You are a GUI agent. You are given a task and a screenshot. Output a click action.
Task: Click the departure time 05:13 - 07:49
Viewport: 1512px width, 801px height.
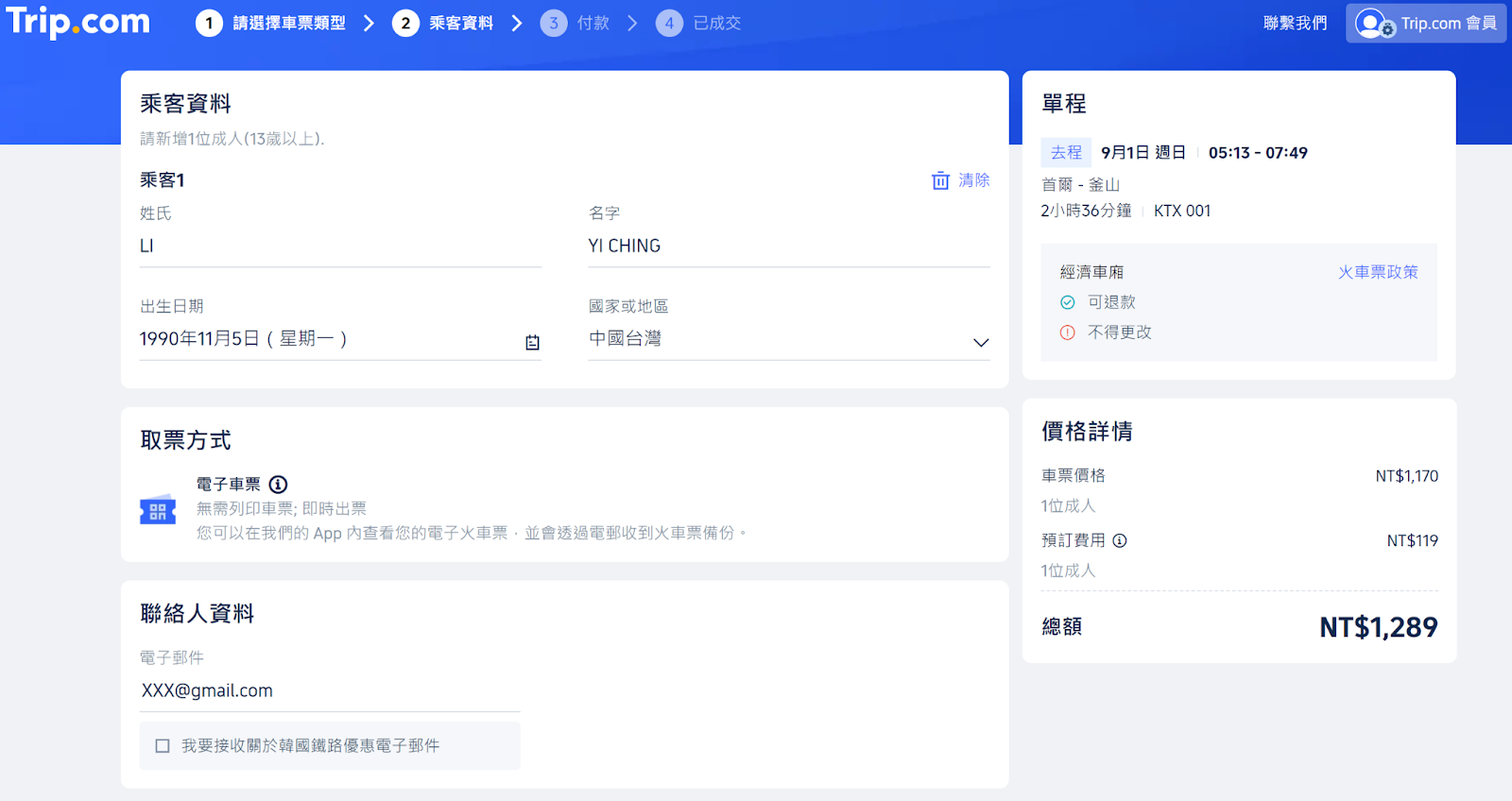pos(1258,152)
